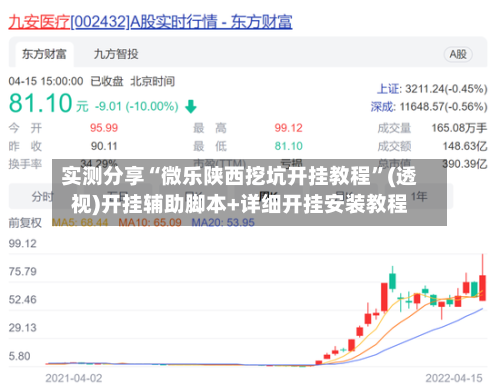Click the 29.13 y-axis label
Image resolution: width=500 pixels, height=385 pixels.
click(x=23, y=328)
